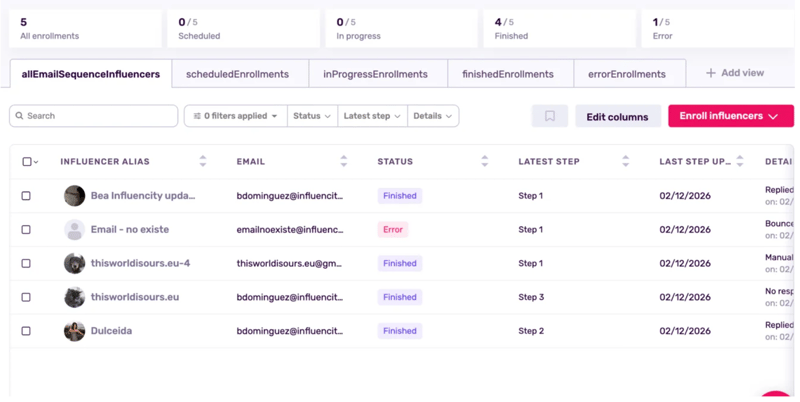Click Step 3 in thisworldisours.eu row

pyautogui.click(x=531, y=297)
